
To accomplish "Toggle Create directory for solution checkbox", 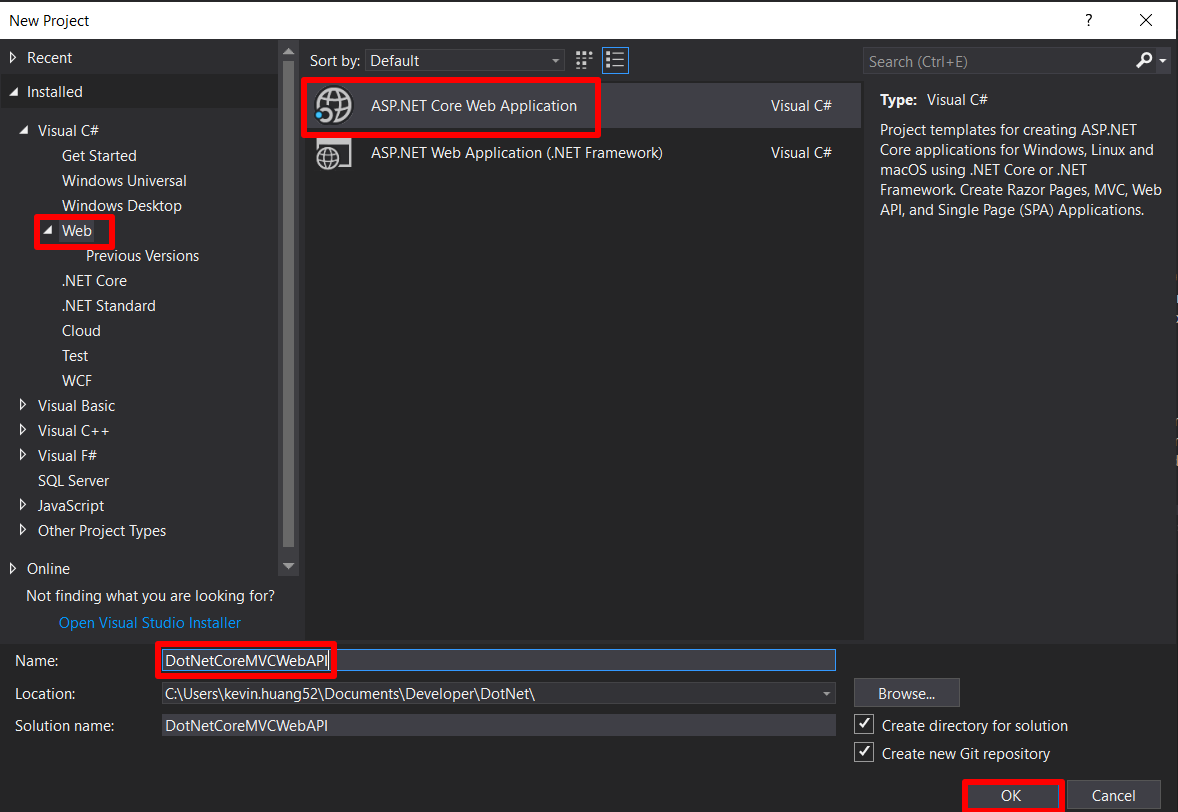I will tap(865, 724).
